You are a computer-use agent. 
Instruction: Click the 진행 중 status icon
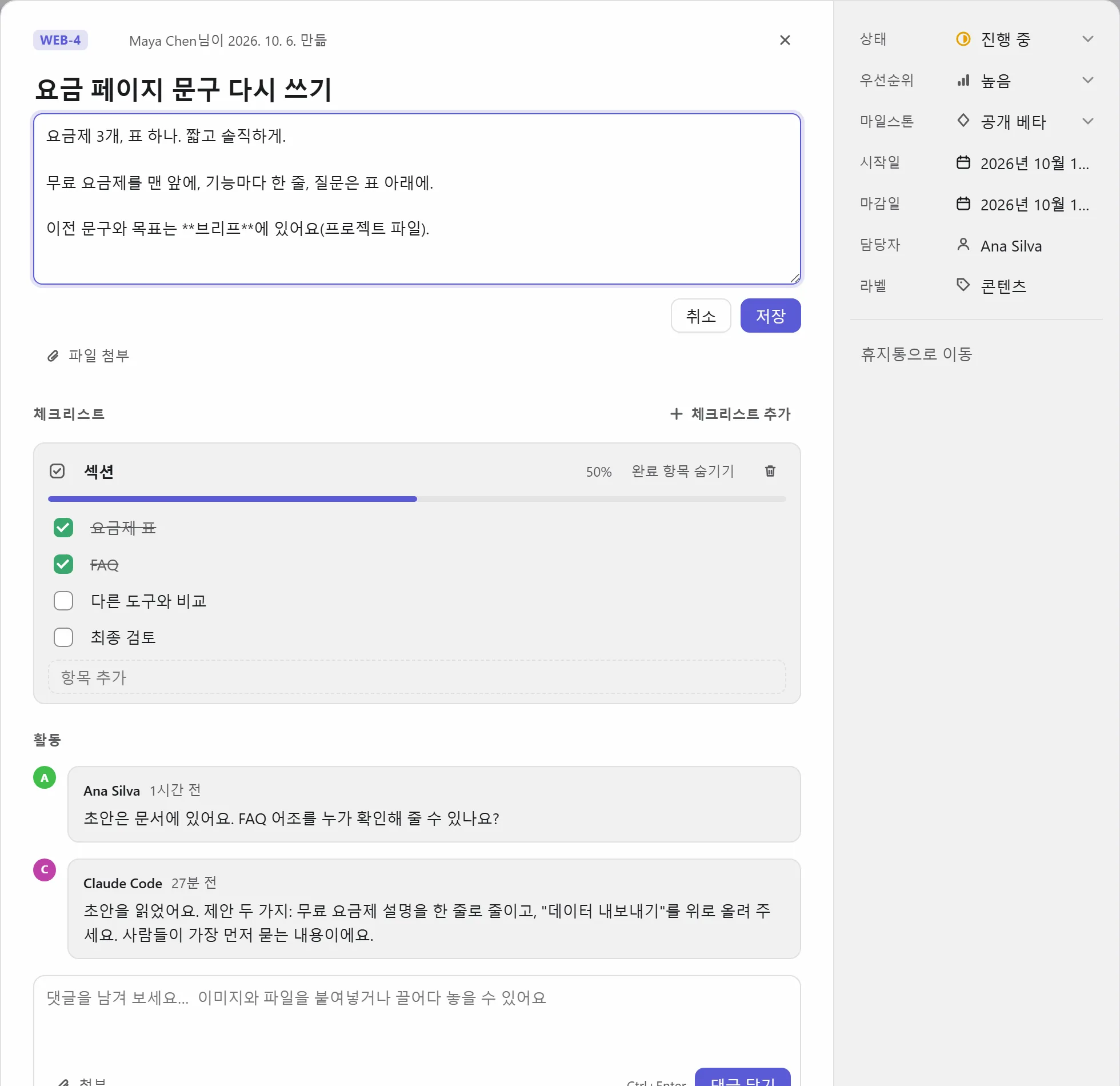[x=963, y=39]
